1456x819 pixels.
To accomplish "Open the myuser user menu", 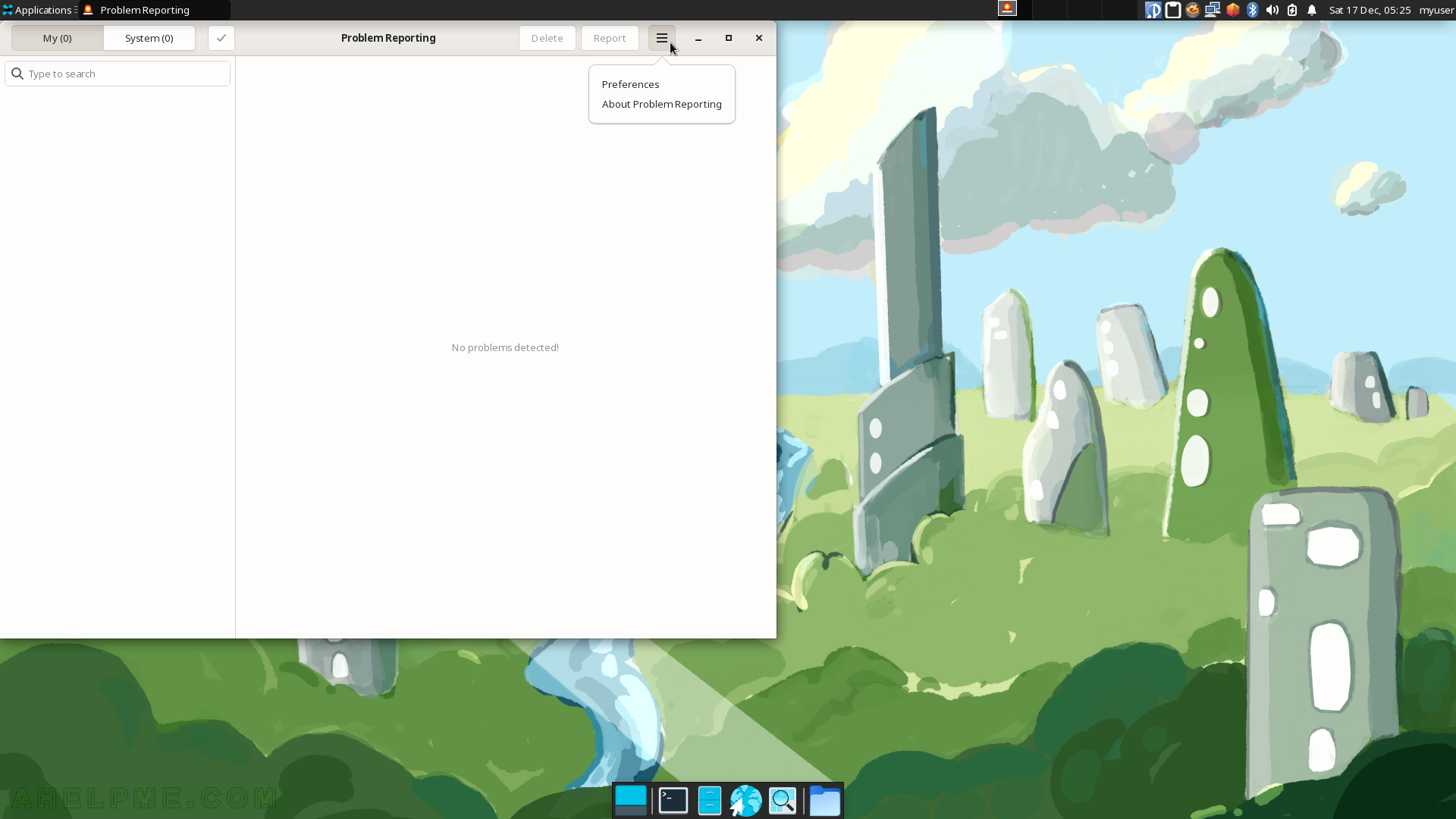I will point(1436,10).
